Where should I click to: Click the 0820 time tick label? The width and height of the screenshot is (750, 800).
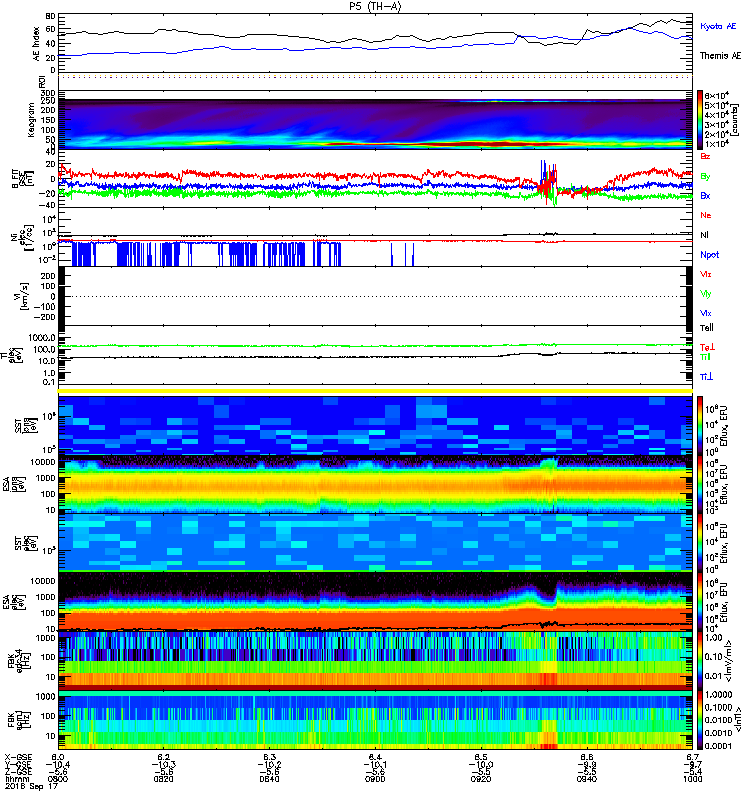point(164,779)
